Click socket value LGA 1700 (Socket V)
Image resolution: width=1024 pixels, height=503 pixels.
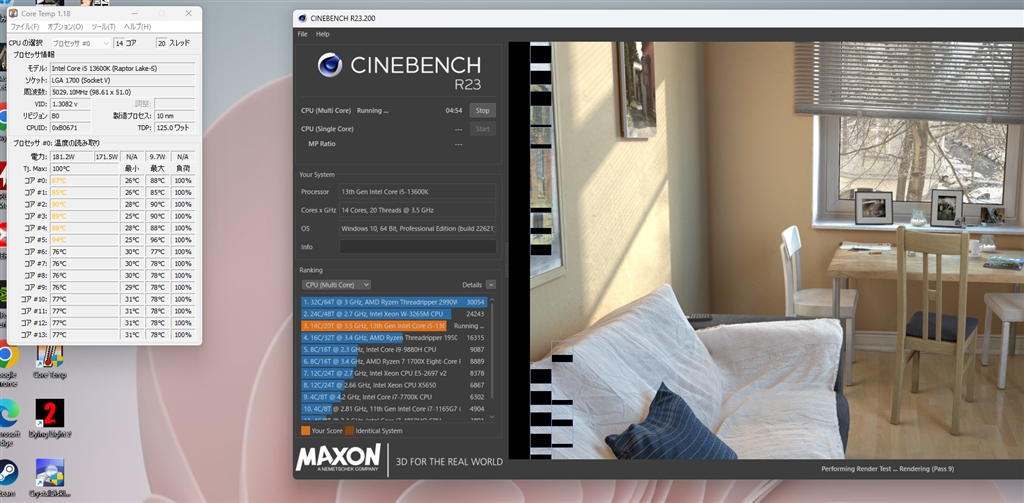coord(122,80)
